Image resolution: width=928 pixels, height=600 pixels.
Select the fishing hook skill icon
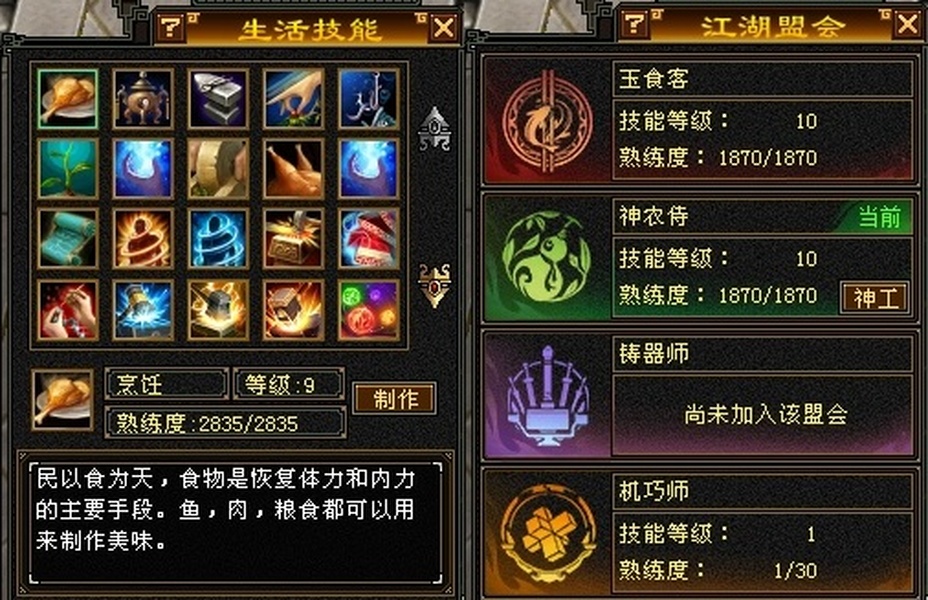[x=369, y=99]
